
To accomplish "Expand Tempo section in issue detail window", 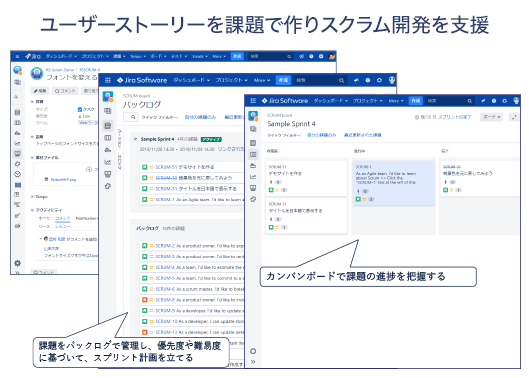I will coord(32,196).
